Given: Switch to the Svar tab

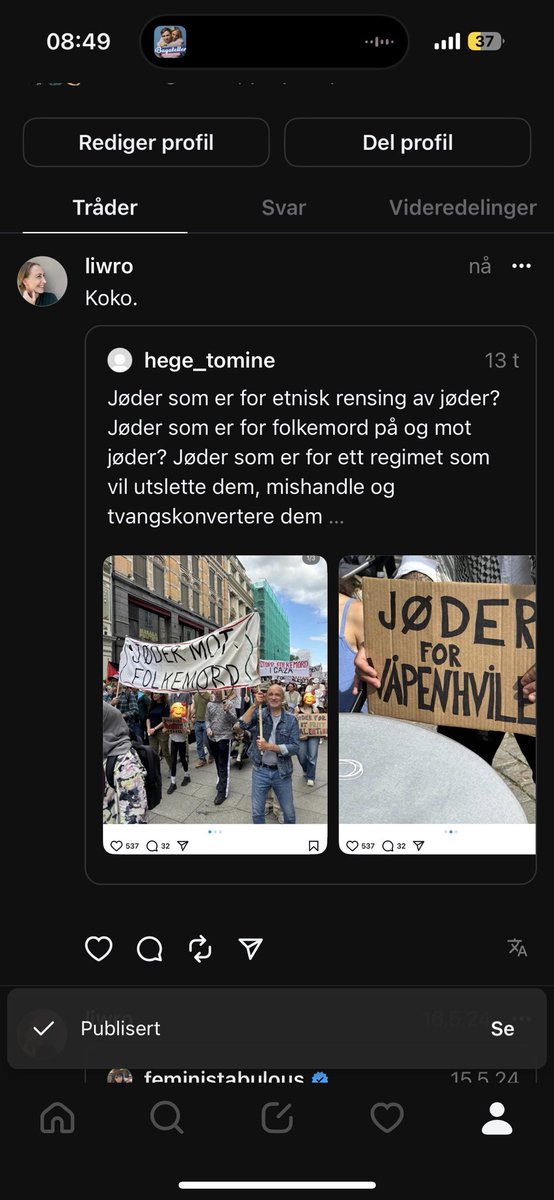Looking at the screenshot, I should [284, 208].
